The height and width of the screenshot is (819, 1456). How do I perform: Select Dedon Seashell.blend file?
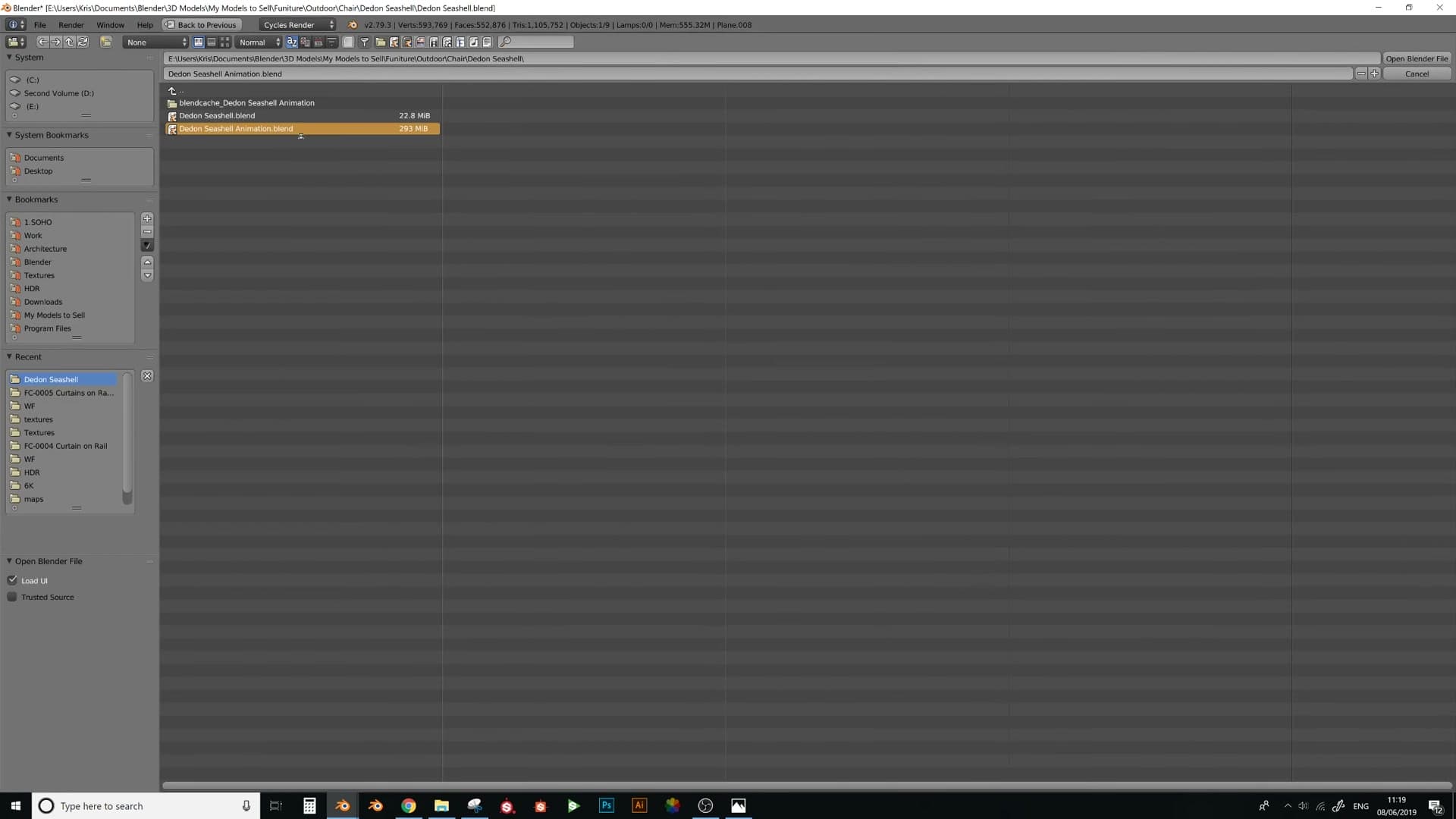(303, 116)
